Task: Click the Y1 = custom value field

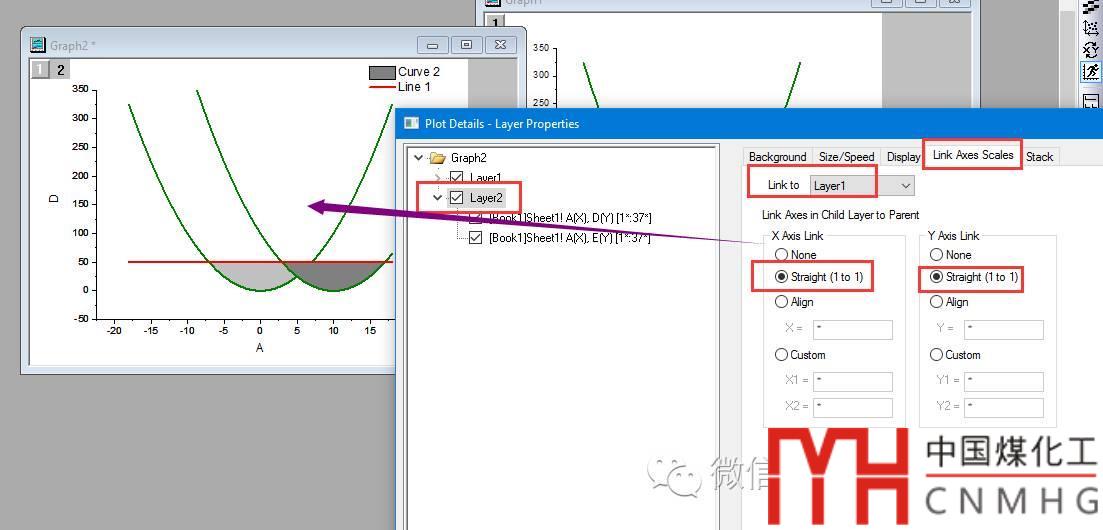Action: (1004, 381)
